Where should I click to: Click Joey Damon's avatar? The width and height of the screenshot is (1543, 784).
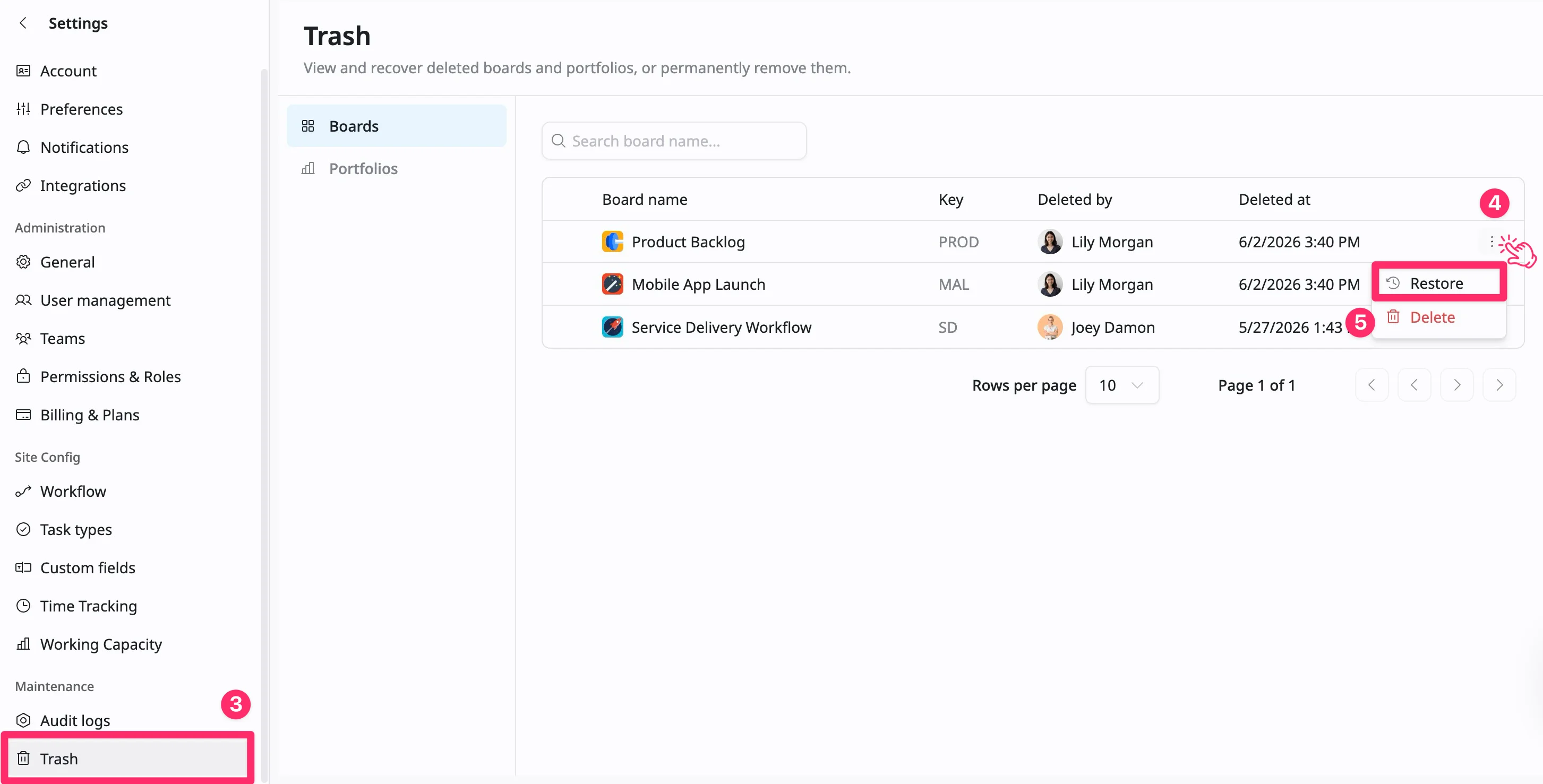(x=1050, y=327)
